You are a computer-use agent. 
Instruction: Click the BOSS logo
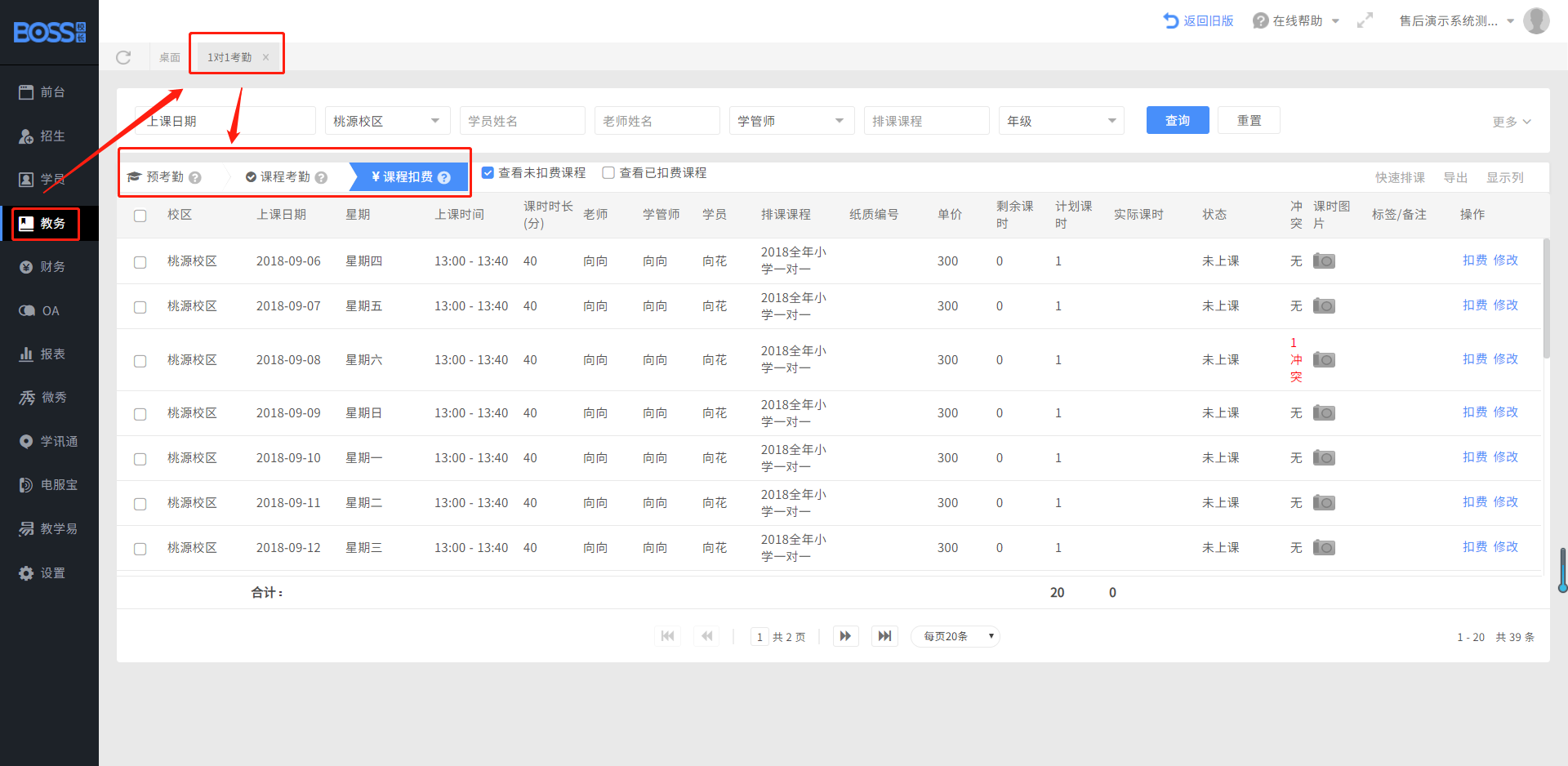pyautogui.click(x=49, y=32)
